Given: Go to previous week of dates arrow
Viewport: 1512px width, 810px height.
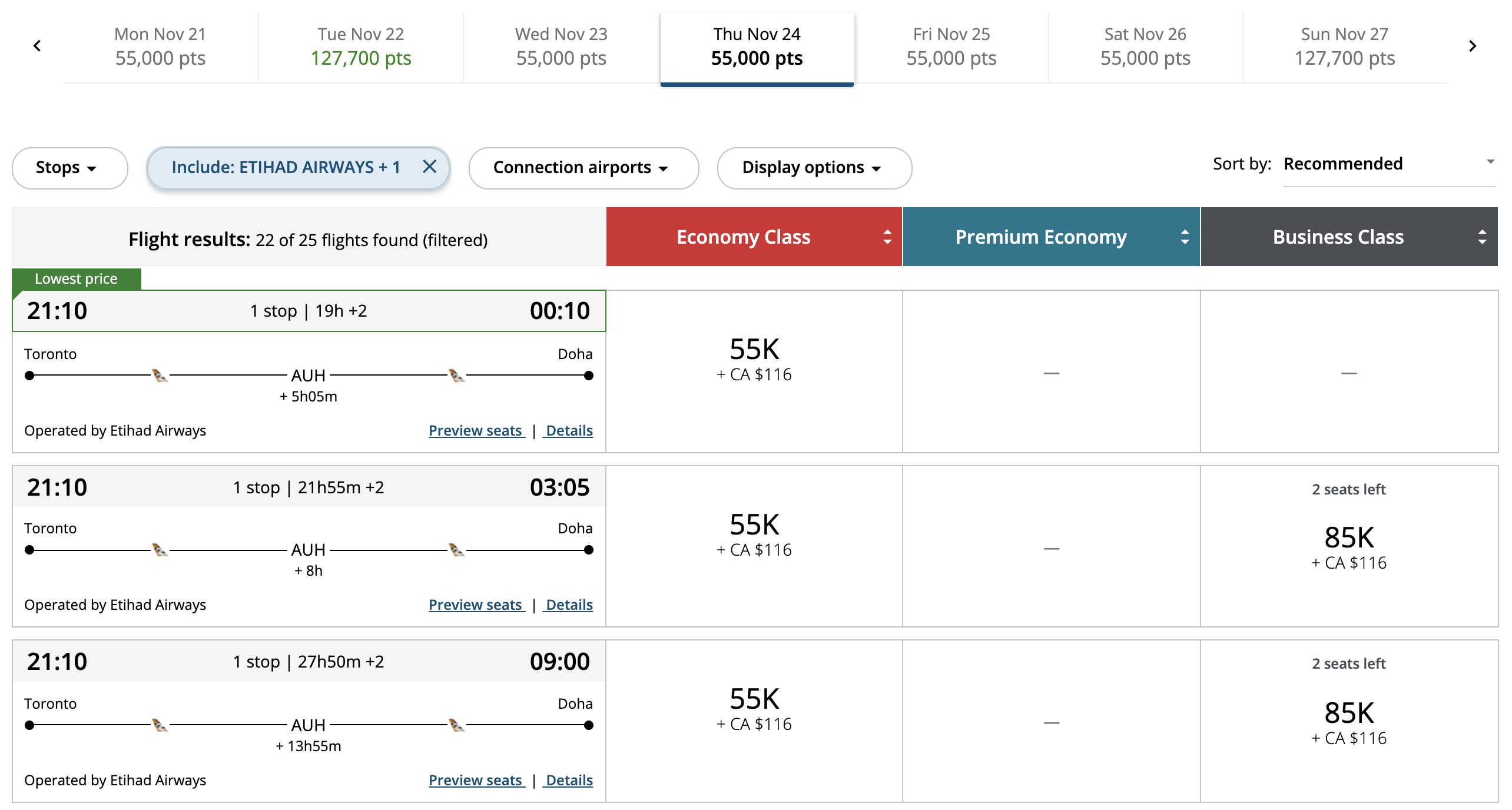Looking at the screenshot, I should pyautogui.click(x=37, y=46).
